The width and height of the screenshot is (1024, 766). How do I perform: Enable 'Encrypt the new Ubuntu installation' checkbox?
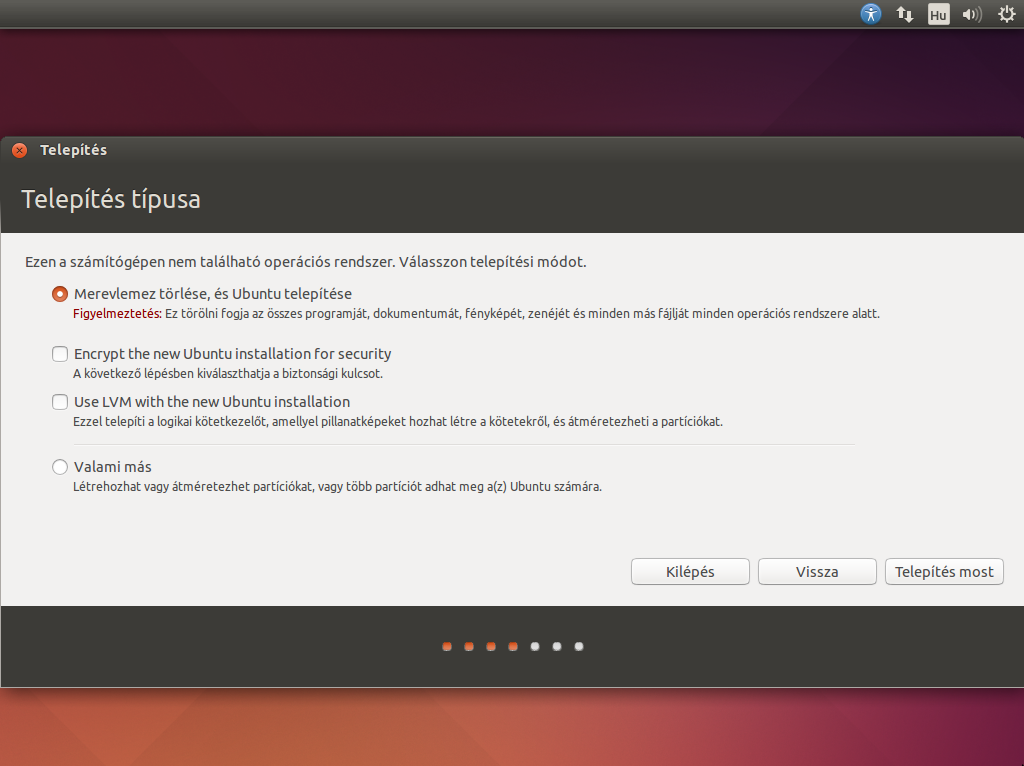point(60,354)
